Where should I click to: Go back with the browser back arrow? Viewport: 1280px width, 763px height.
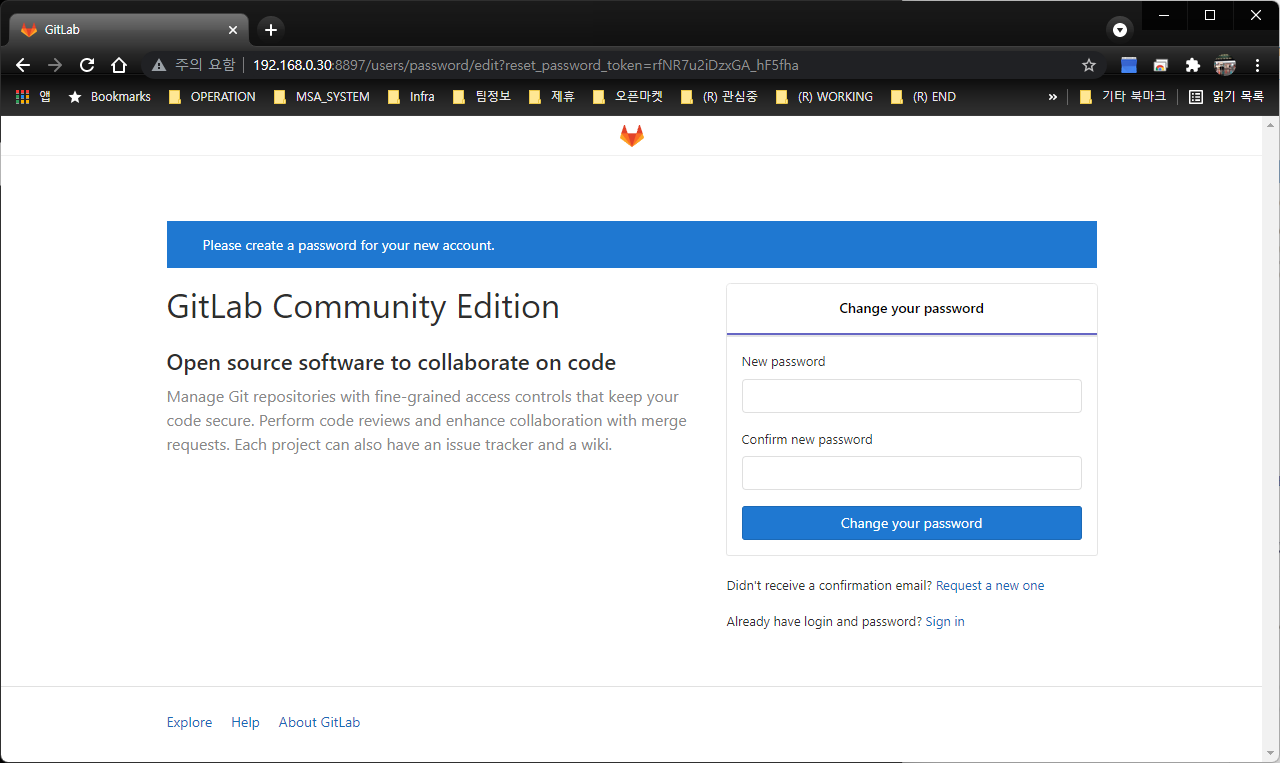(x=23, y=65)
